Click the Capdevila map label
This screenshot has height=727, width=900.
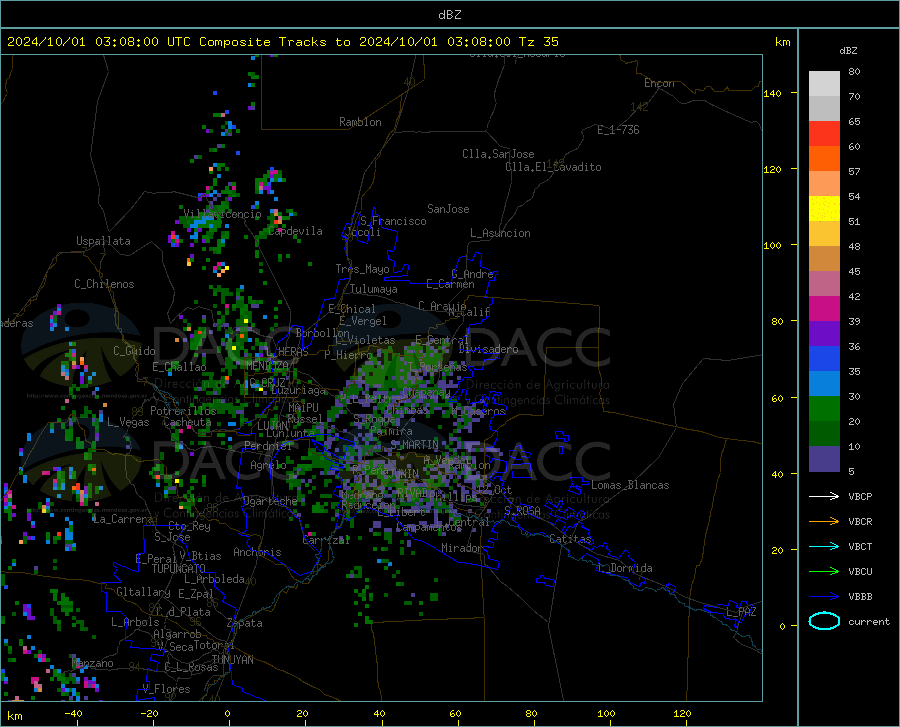[x=295, y=231]
